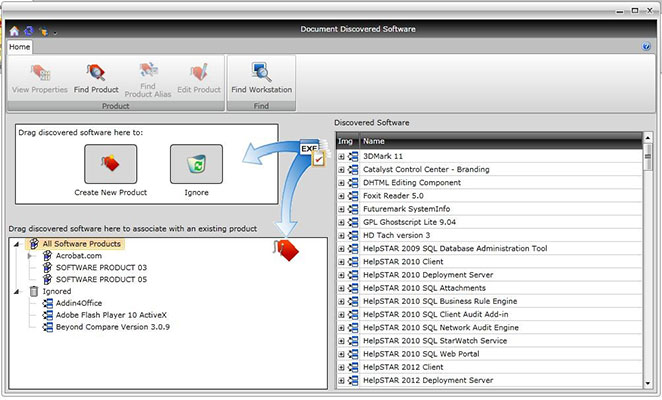Select Catalyst Control Center - Branding text
This screenshot has height=400, width=662.
point(426,169)
